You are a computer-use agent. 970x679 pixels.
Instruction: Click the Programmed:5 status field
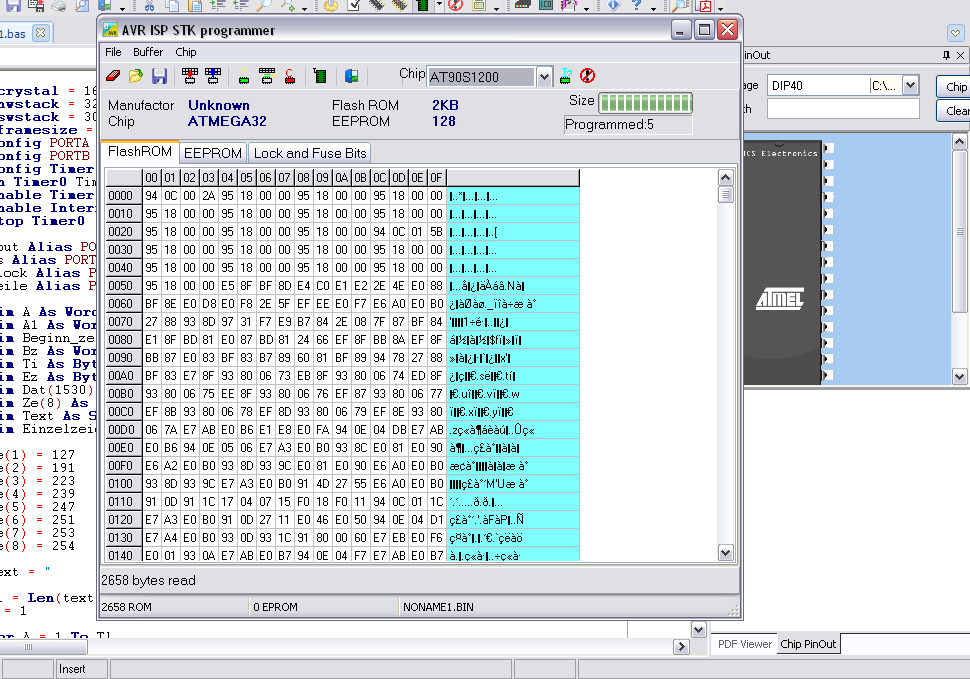click(628, 124)
